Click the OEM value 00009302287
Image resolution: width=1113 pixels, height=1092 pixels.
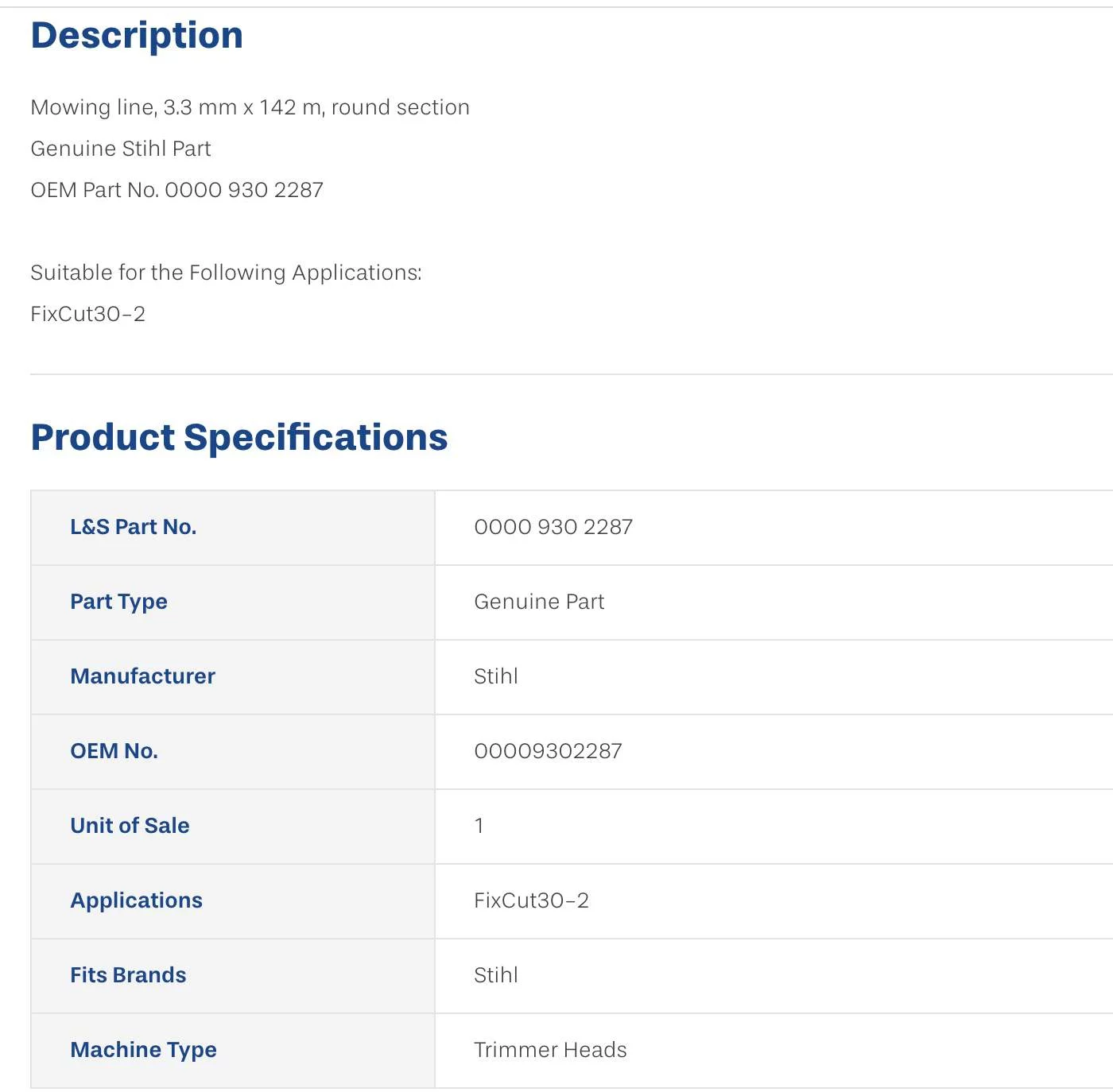coord(549,751)
